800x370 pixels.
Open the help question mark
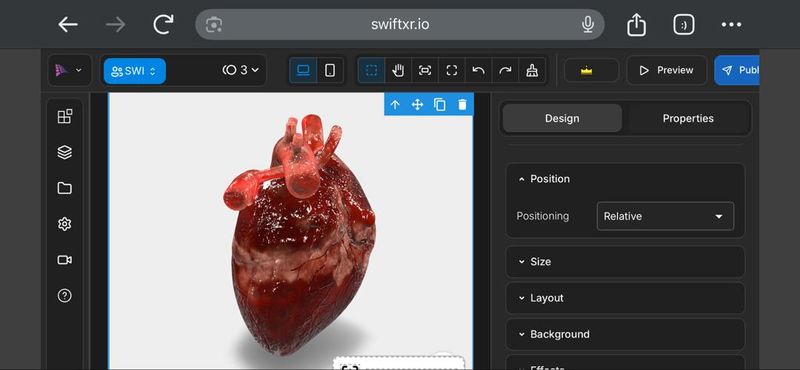coord(65,295)
